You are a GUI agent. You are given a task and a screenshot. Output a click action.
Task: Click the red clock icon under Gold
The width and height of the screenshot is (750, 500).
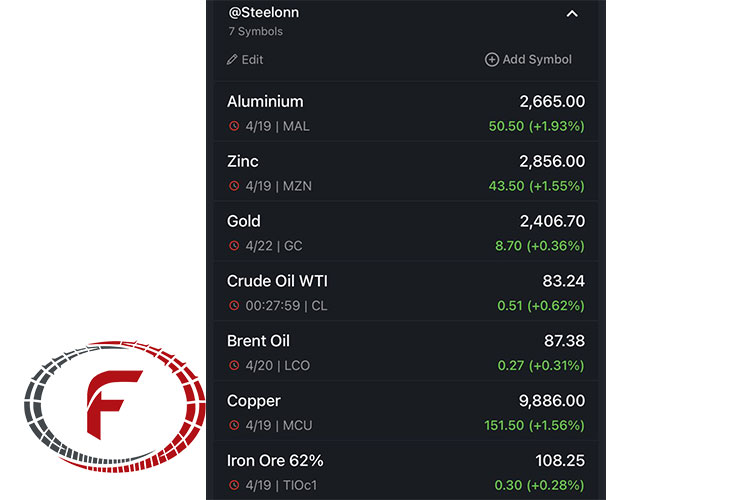[234, 246]
